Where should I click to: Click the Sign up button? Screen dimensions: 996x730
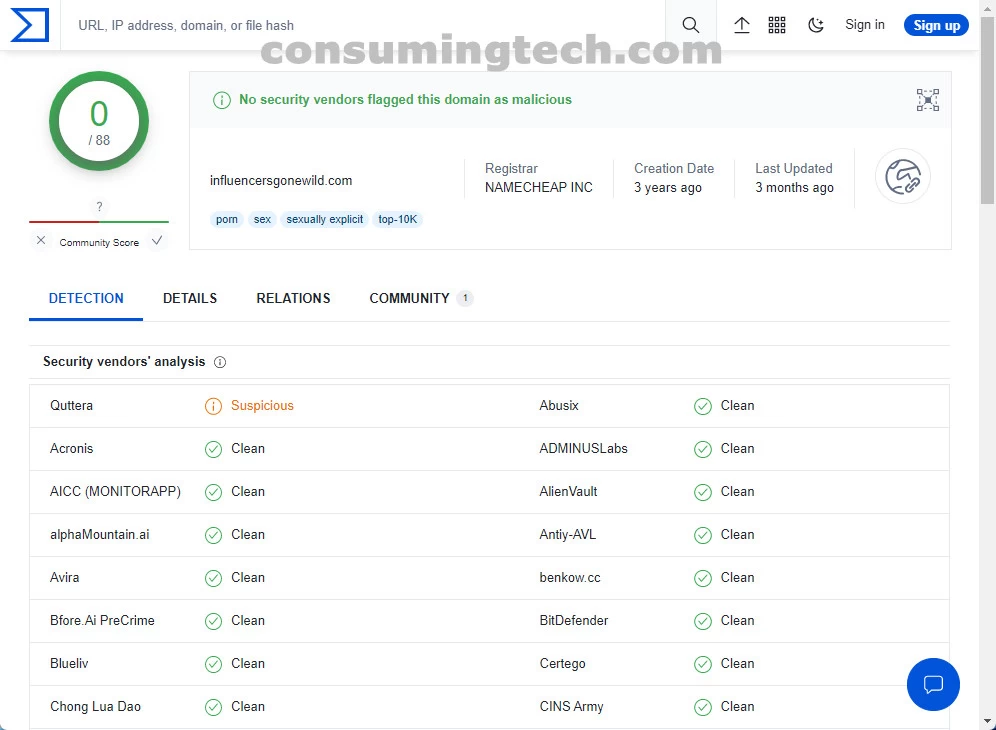point(936,25)
